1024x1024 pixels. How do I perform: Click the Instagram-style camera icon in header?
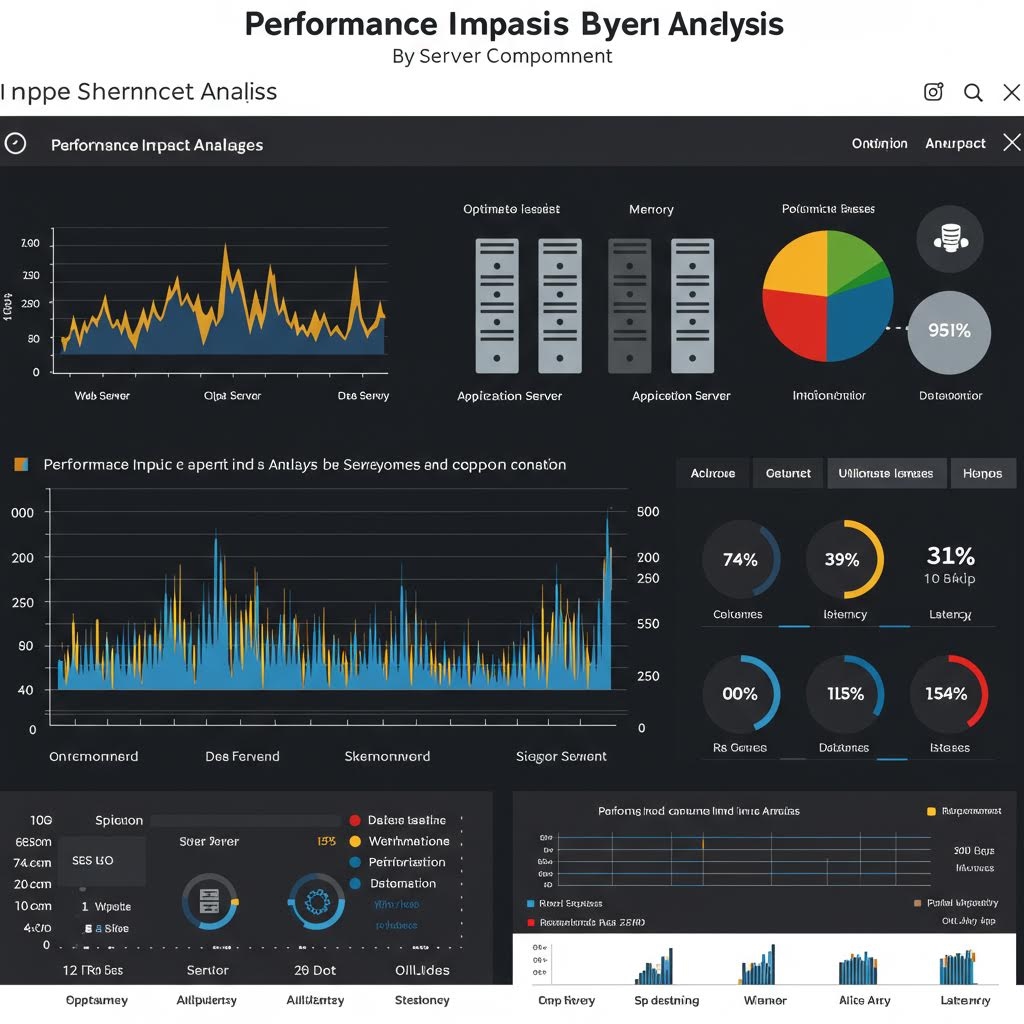(933, 92)
